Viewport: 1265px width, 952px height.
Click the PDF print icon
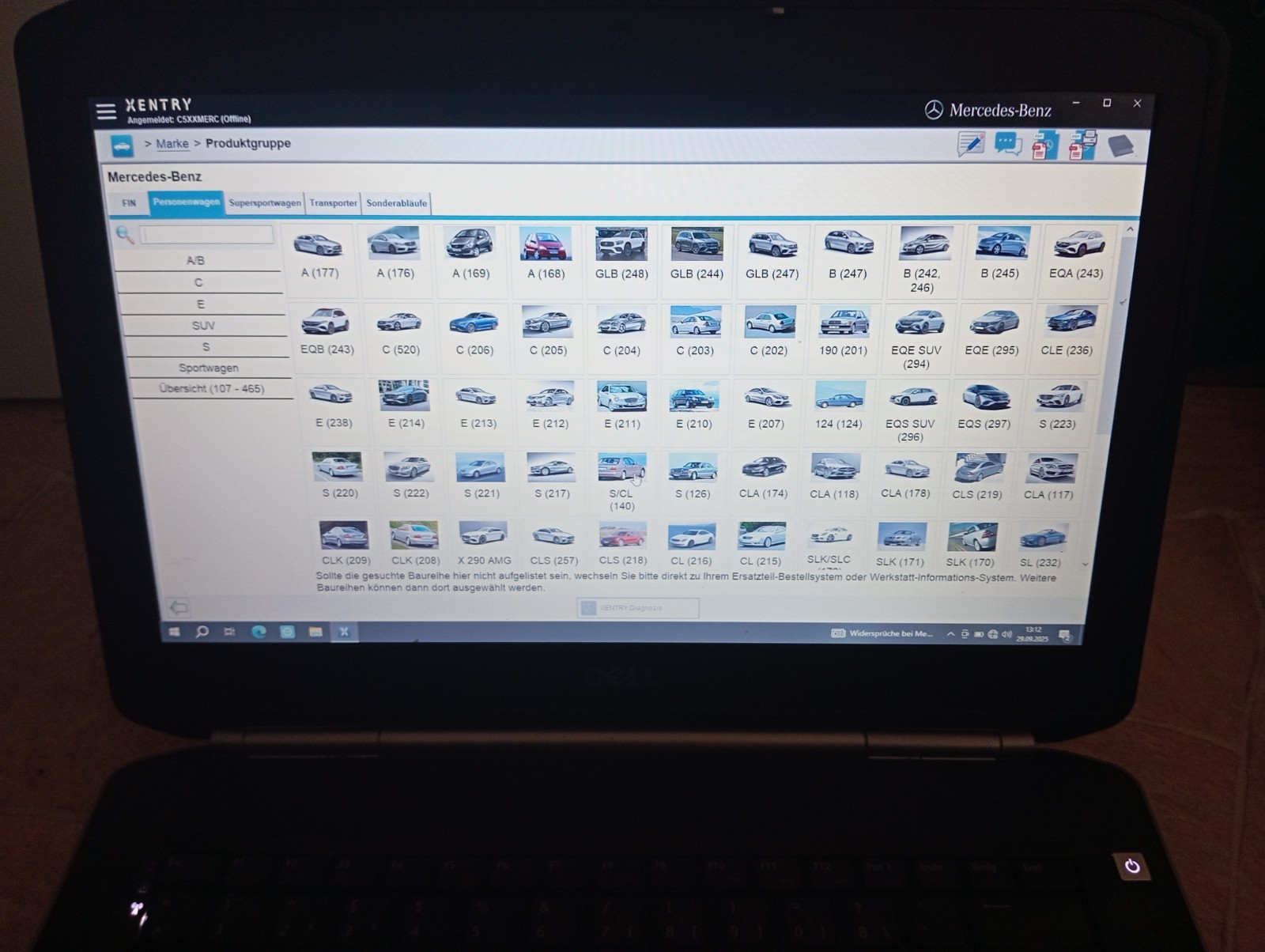pyautogui.click(x=1082, y=145)
